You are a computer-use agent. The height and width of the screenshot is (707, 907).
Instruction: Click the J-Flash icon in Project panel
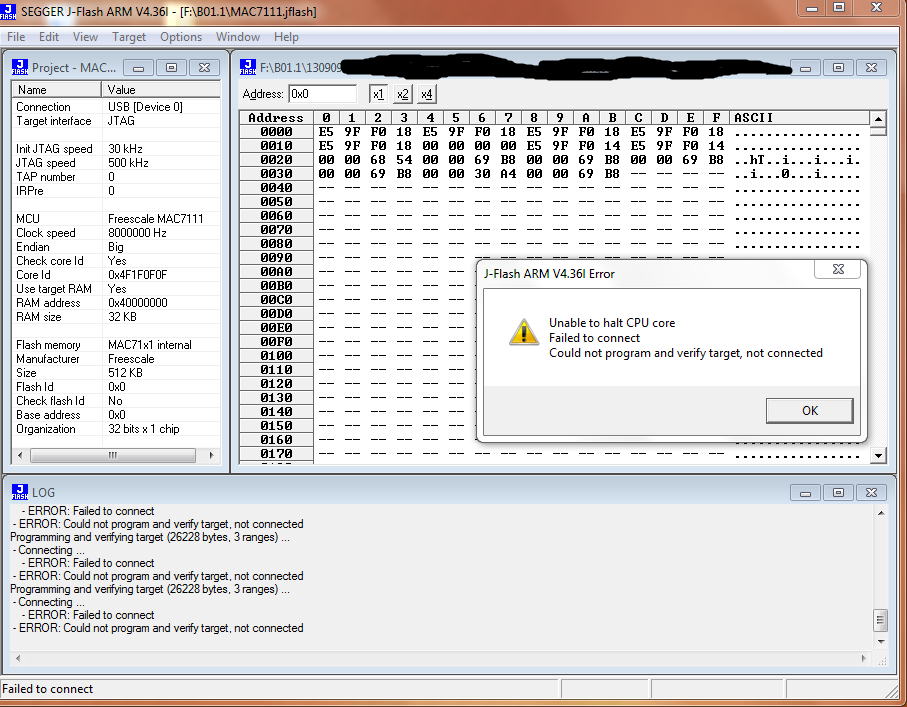pyautogui.click(x=20, y=67)
